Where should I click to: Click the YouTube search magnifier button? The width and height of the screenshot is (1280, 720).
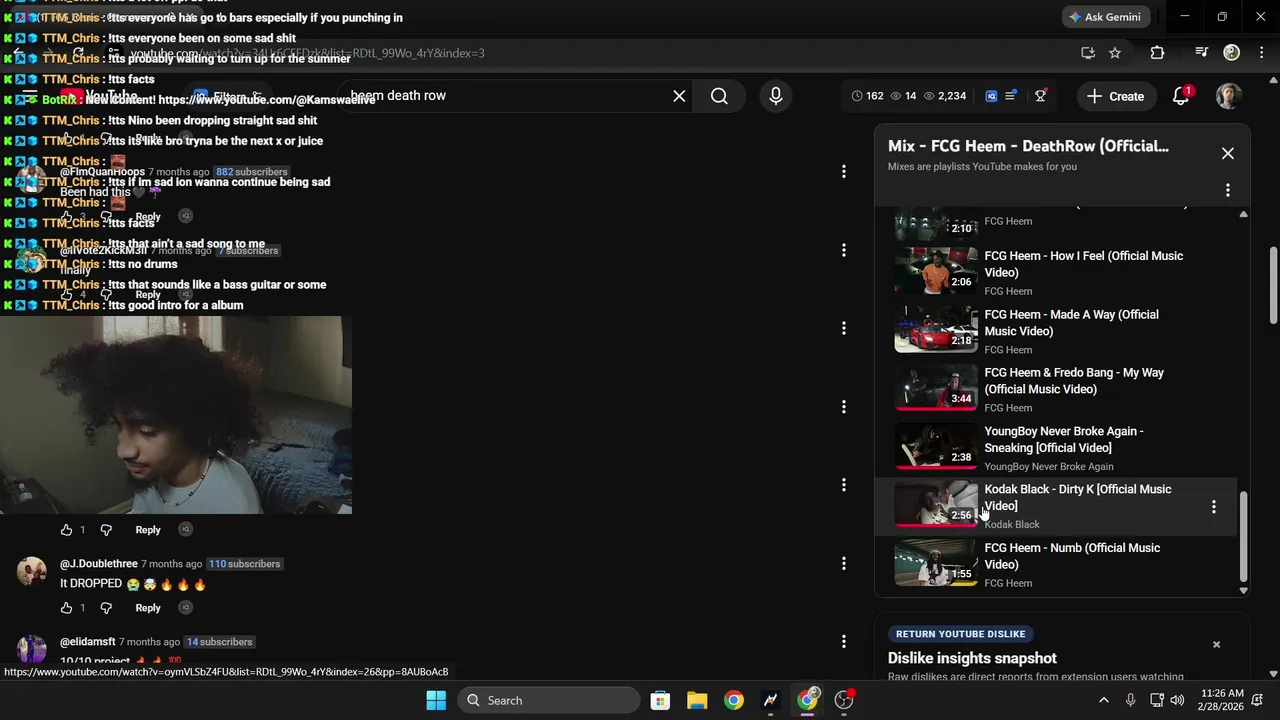tap(719, 96)
